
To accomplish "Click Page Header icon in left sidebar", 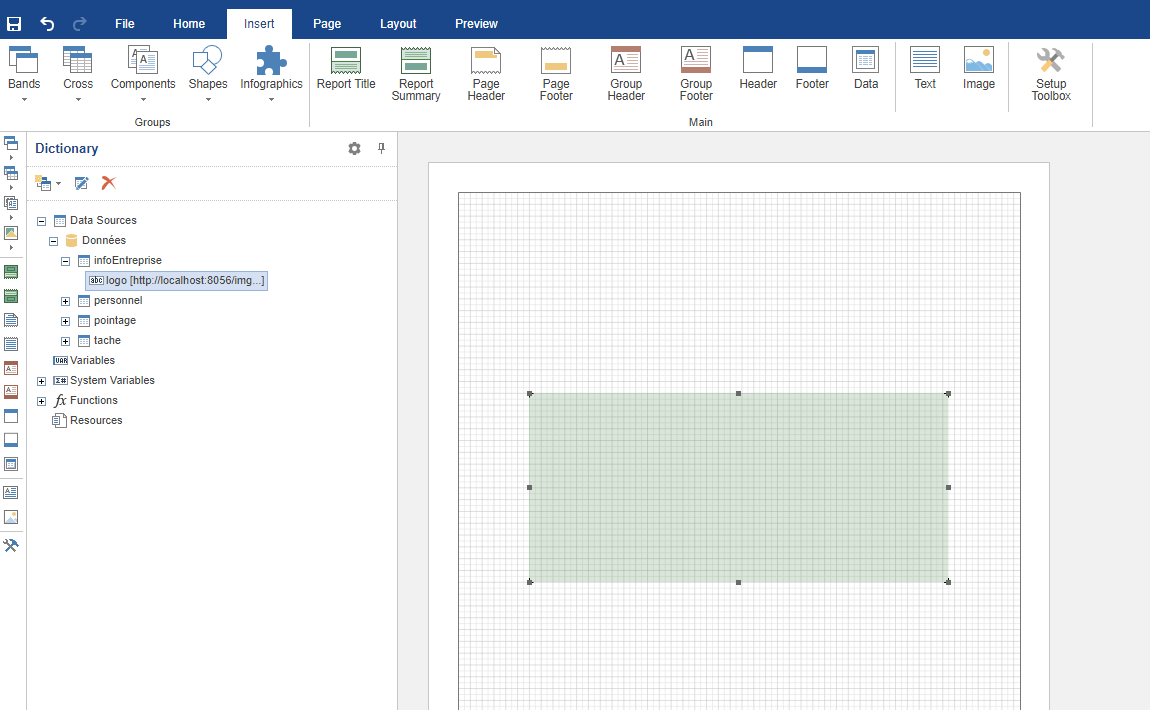I will 11,320.
